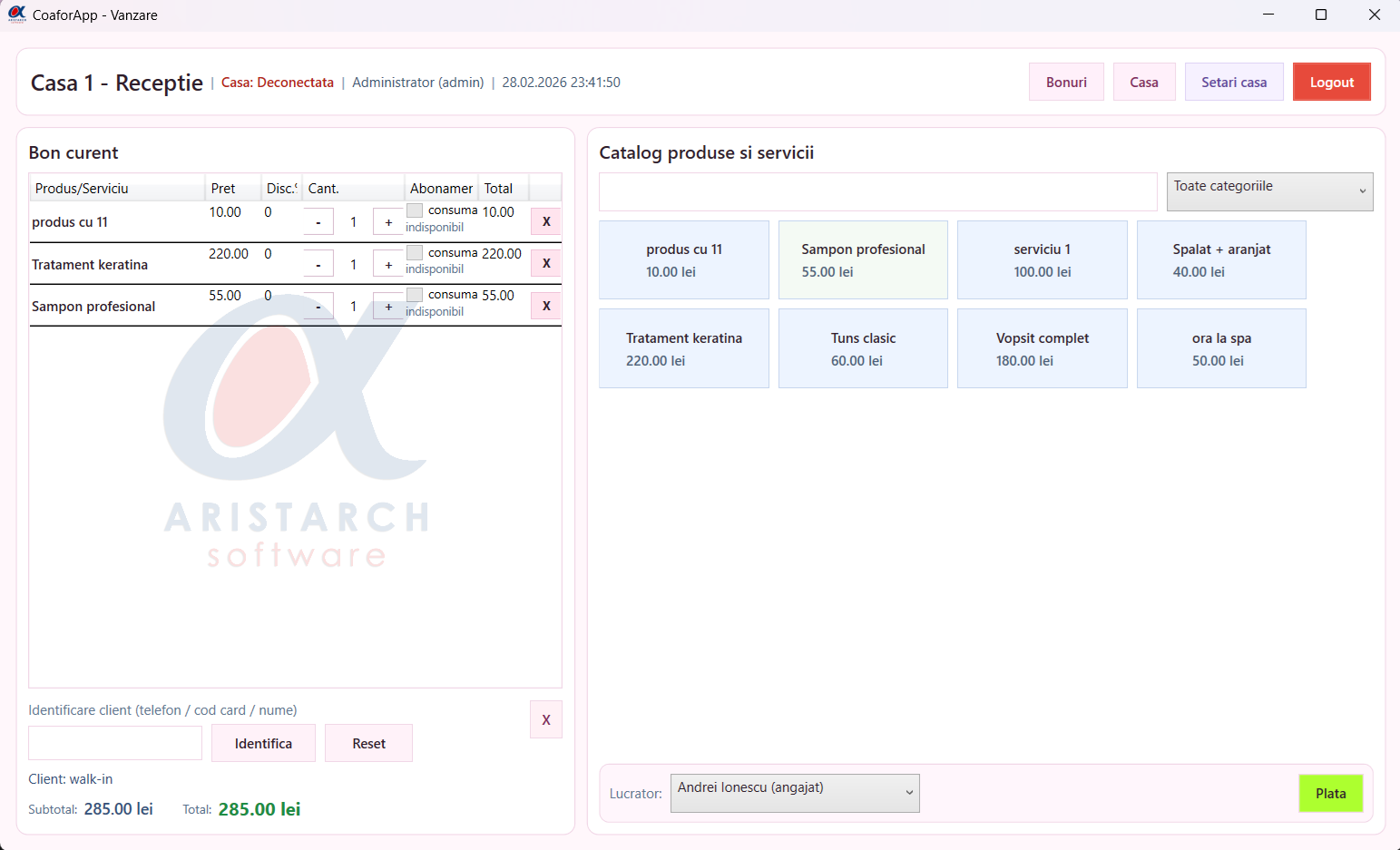Toggle consuma checkbox for produs cu 11
Viewport: 1400px width, 850px height.
[x=415, y=210]
